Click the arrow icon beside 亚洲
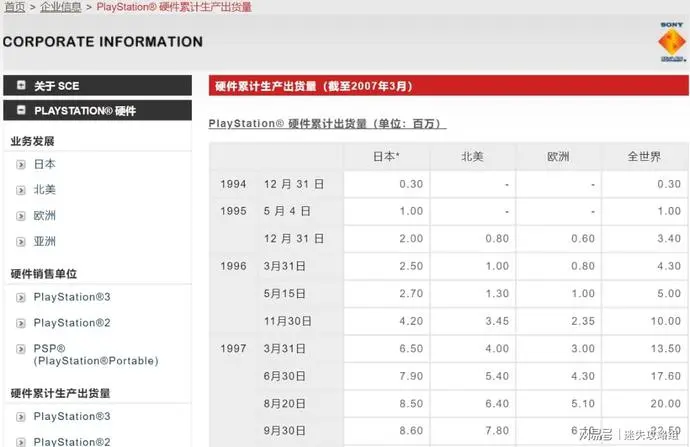 (x=21, y=242)
